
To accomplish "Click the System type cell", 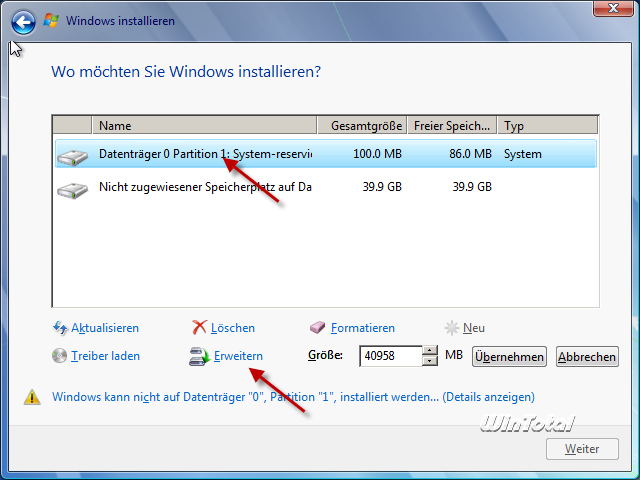I will point(522,154).
